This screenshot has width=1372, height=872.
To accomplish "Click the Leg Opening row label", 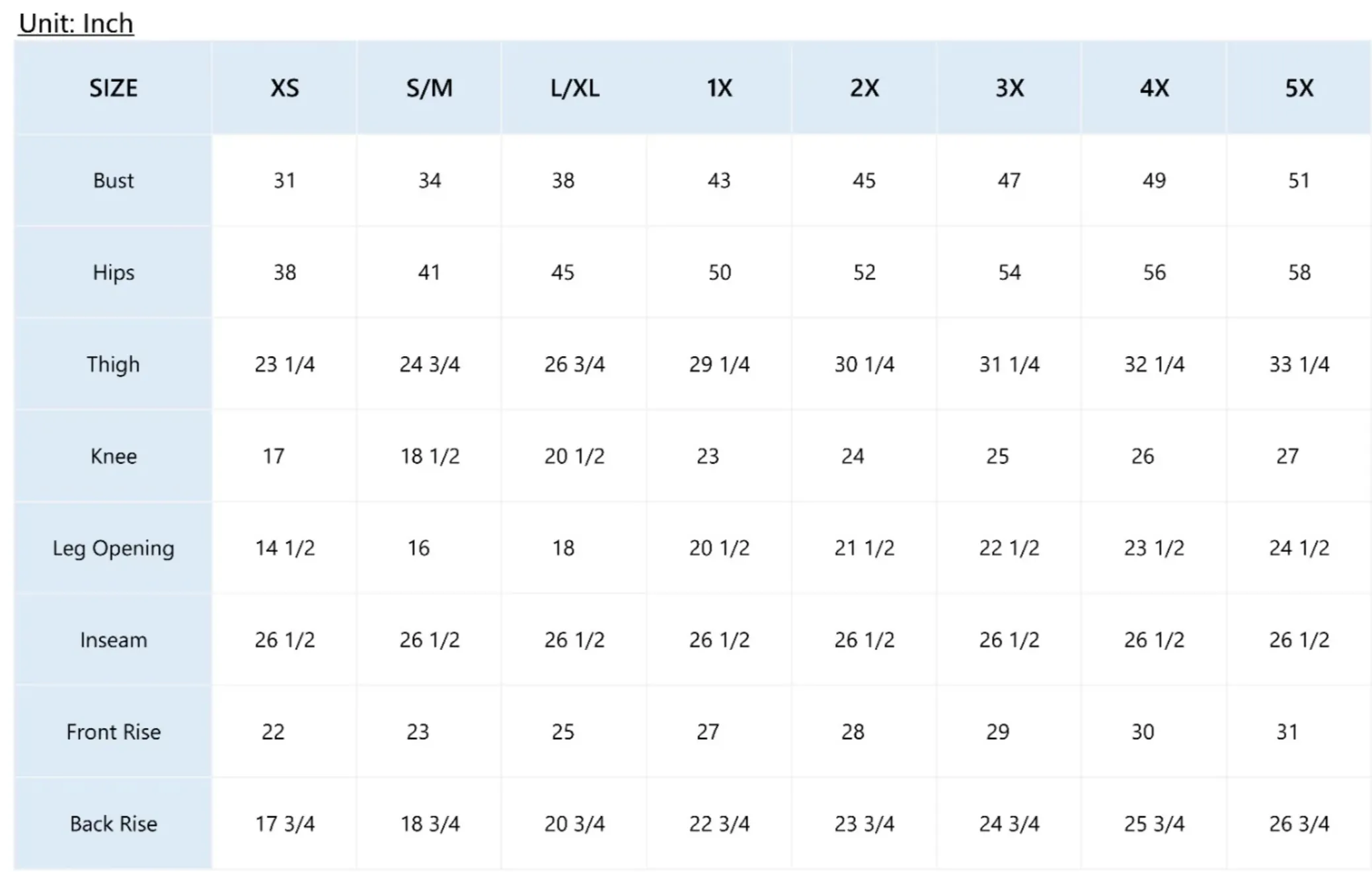I will [x=113, y=548].
